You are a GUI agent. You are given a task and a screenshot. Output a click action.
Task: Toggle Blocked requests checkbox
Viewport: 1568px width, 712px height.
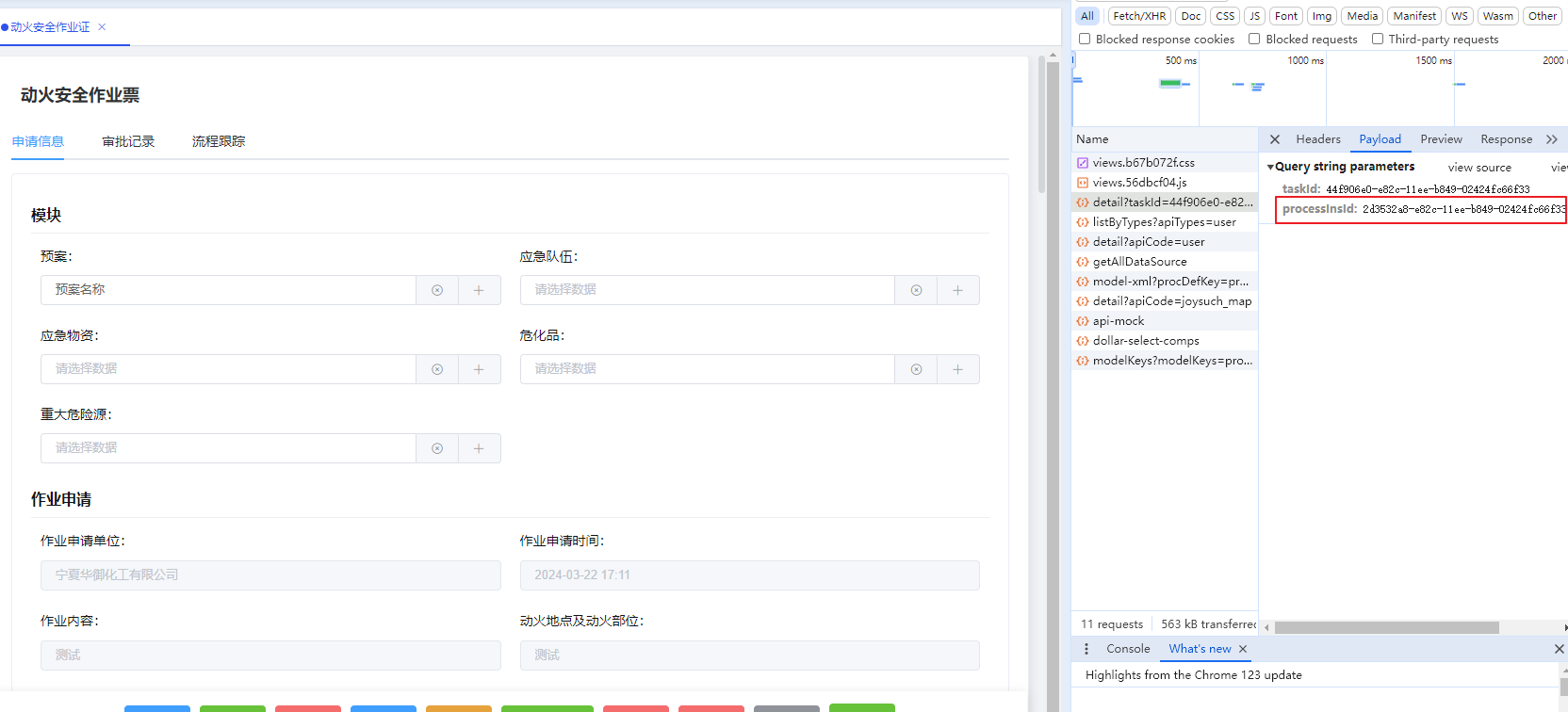(x=1254, y=39)
